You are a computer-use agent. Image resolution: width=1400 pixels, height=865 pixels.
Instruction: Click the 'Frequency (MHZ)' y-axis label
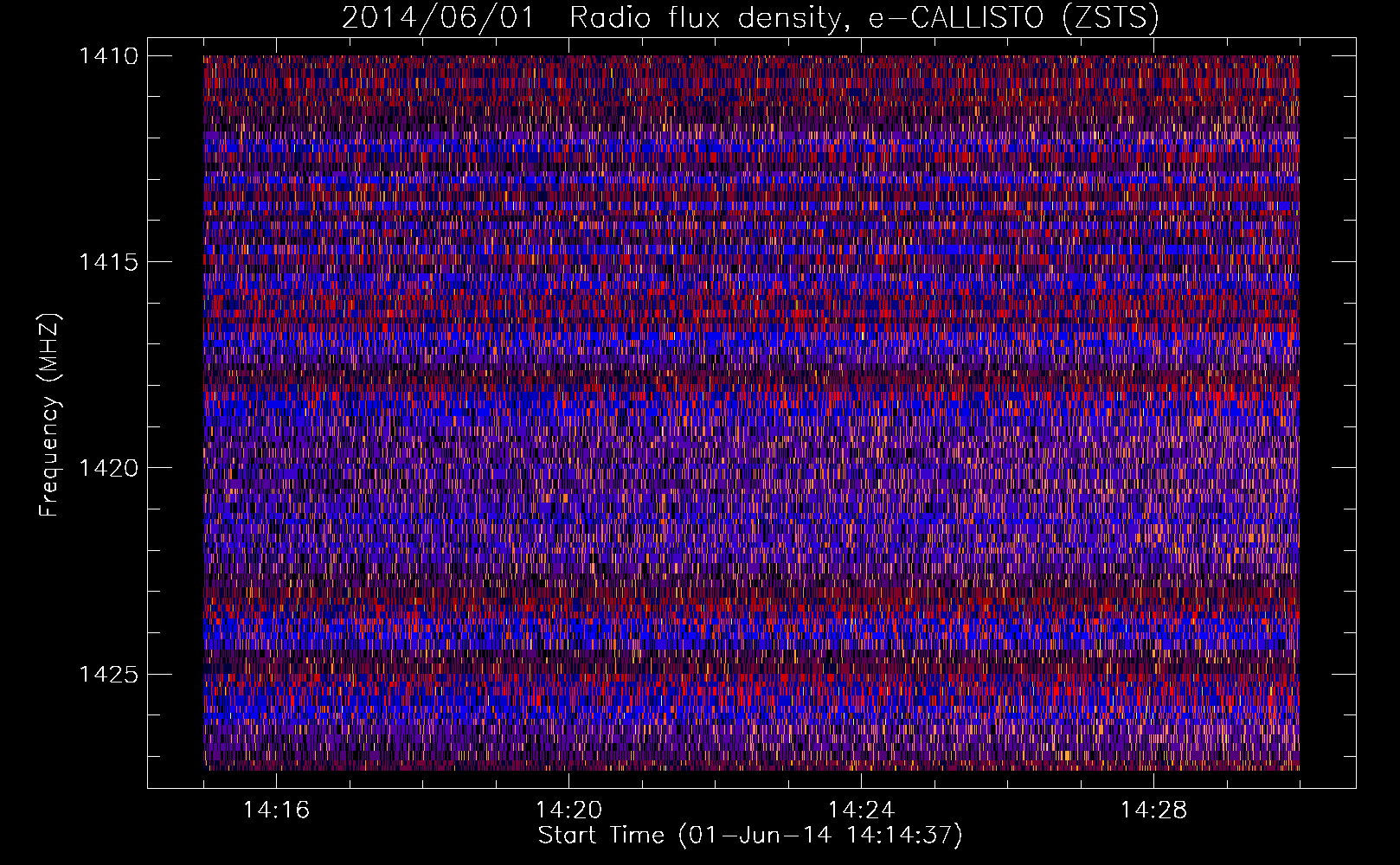coord(49,415)
